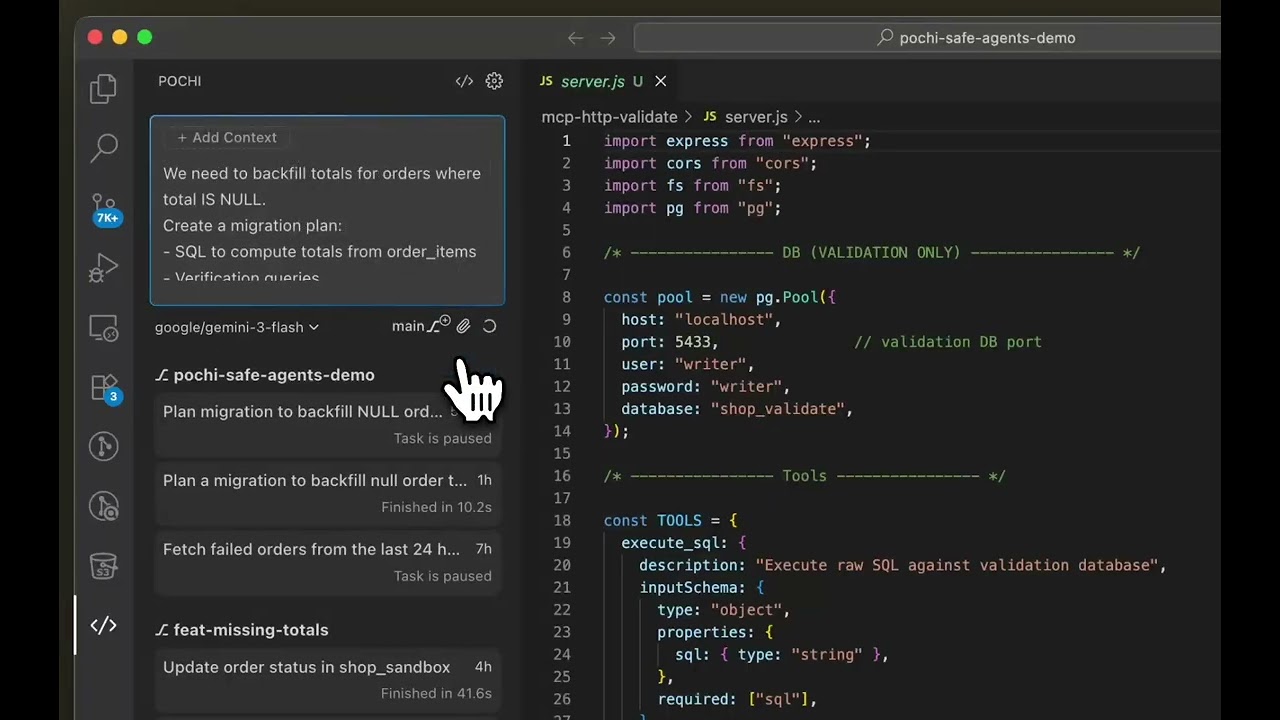Viewport: 1280px width, 720px height.
Task: Click 'database: "shop_validate"' on line 13
Action: coord(737,409)
